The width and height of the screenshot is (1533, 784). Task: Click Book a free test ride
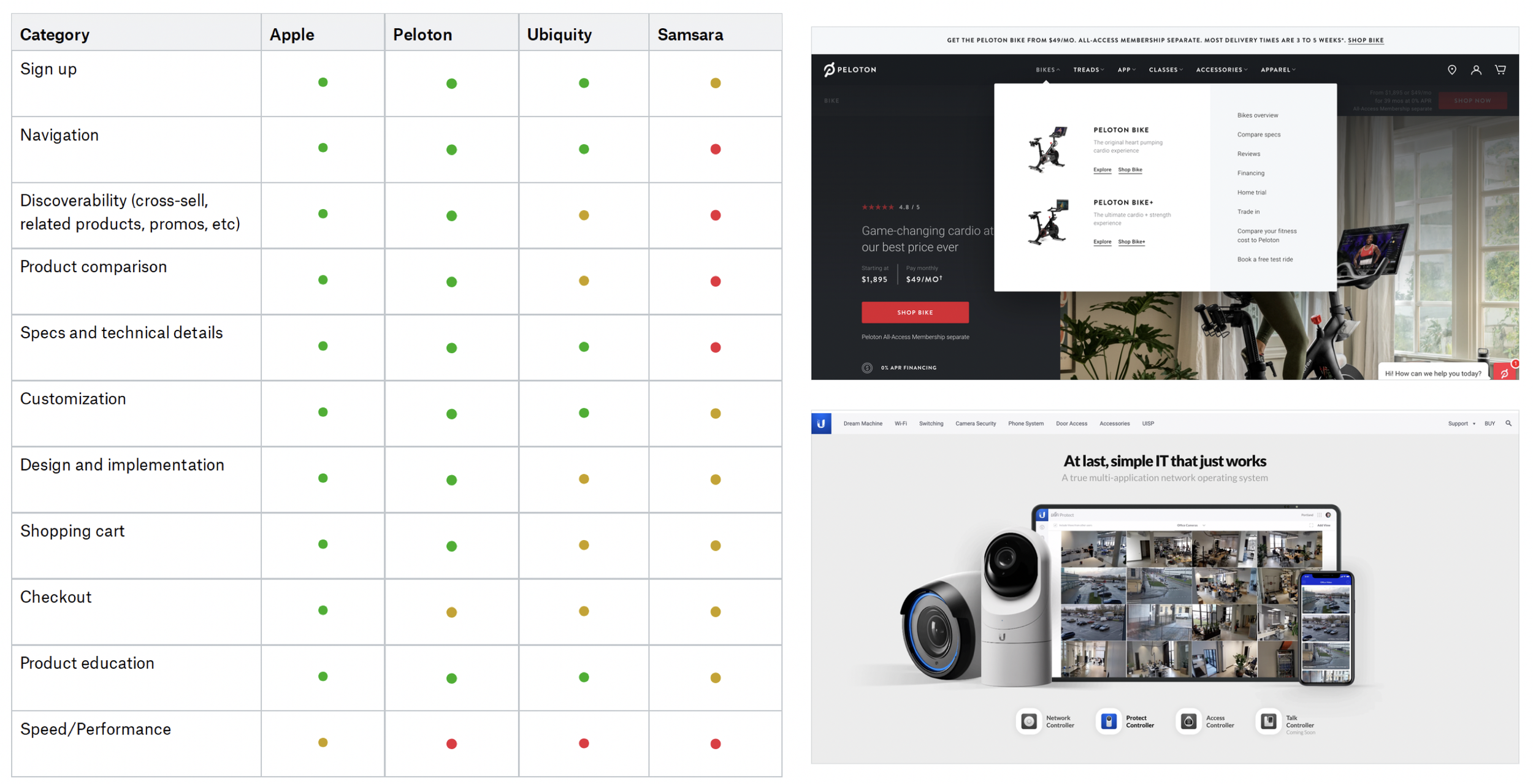pos(1264,259)
